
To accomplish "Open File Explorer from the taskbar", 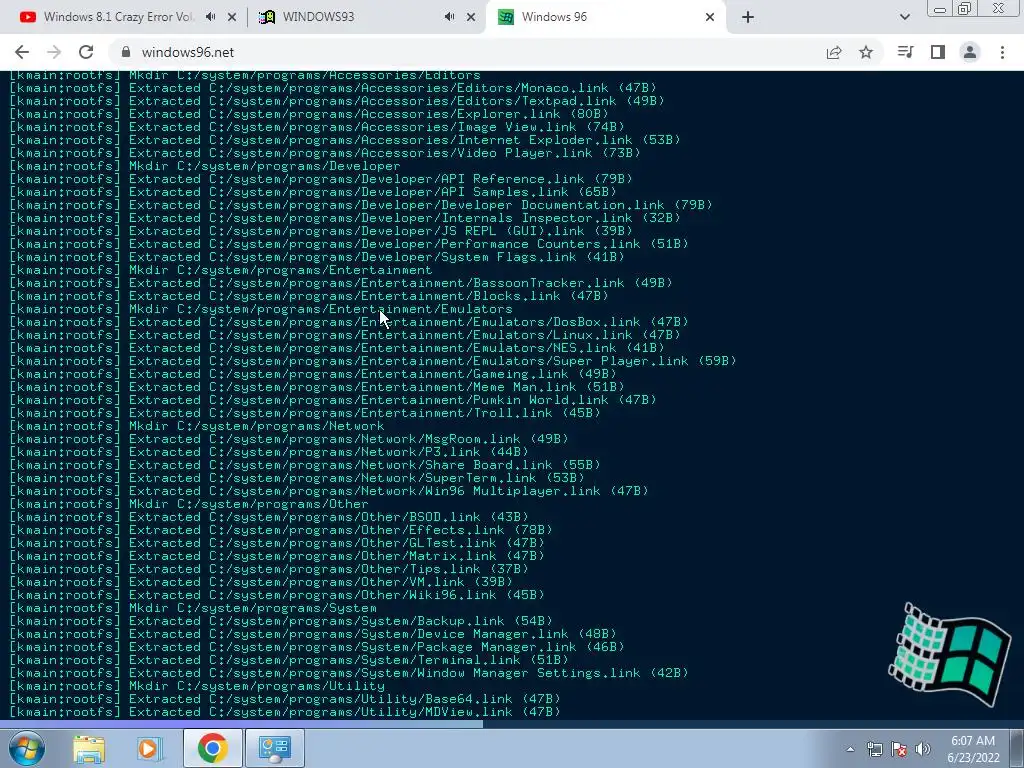I will point(89,748).
